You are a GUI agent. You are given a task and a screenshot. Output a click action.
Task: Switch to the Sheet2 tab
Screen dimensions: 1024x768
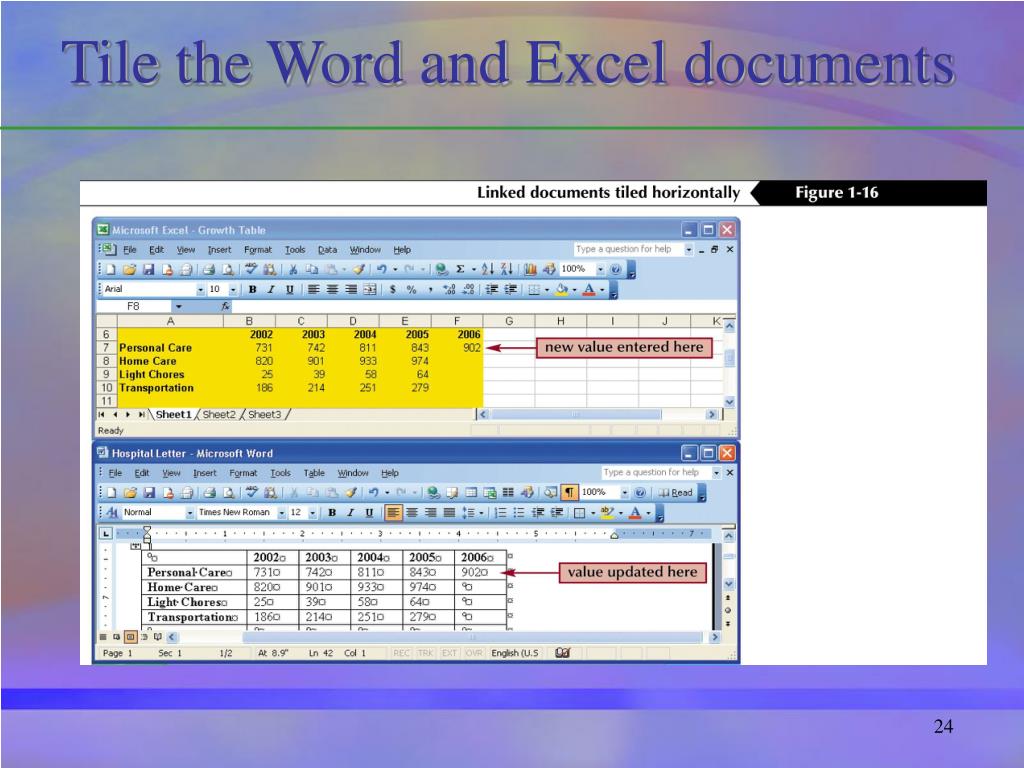[x=219, y=415]
